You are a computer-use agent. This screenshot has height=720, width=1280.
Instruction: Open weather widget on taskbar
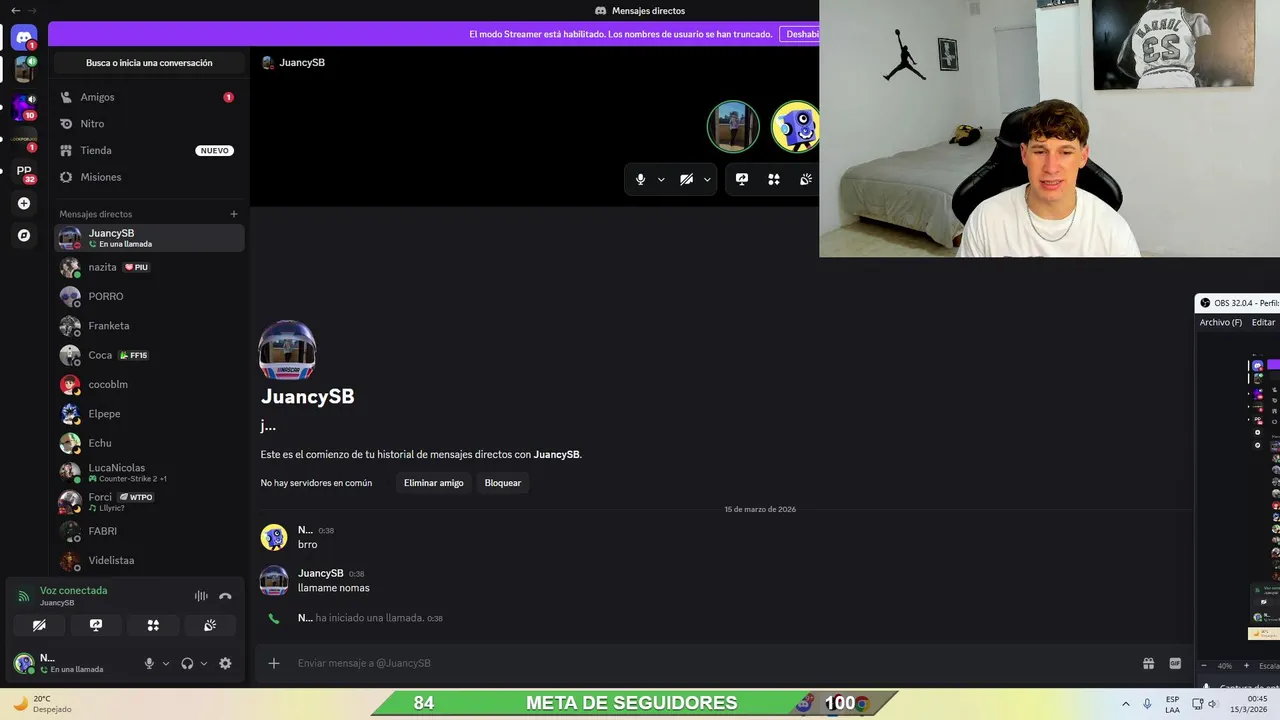pyautogui.click(x=42, y=704)
